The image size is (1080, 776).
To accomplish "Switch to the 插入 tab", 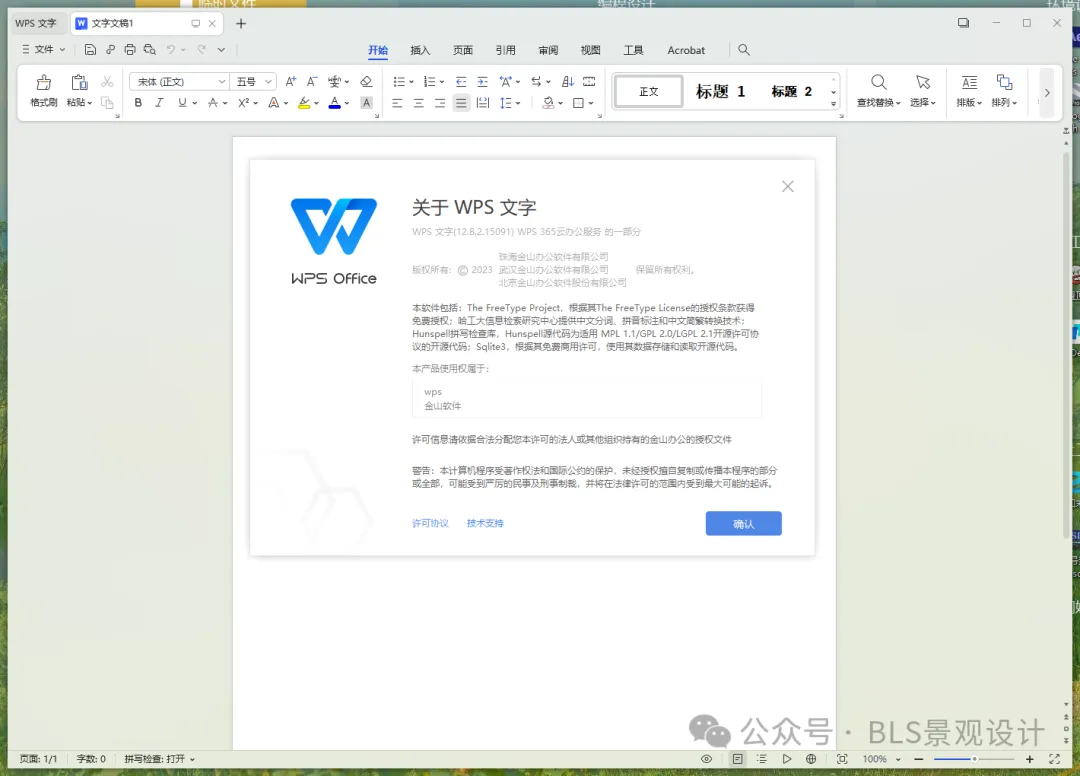I will coord(420,50).
